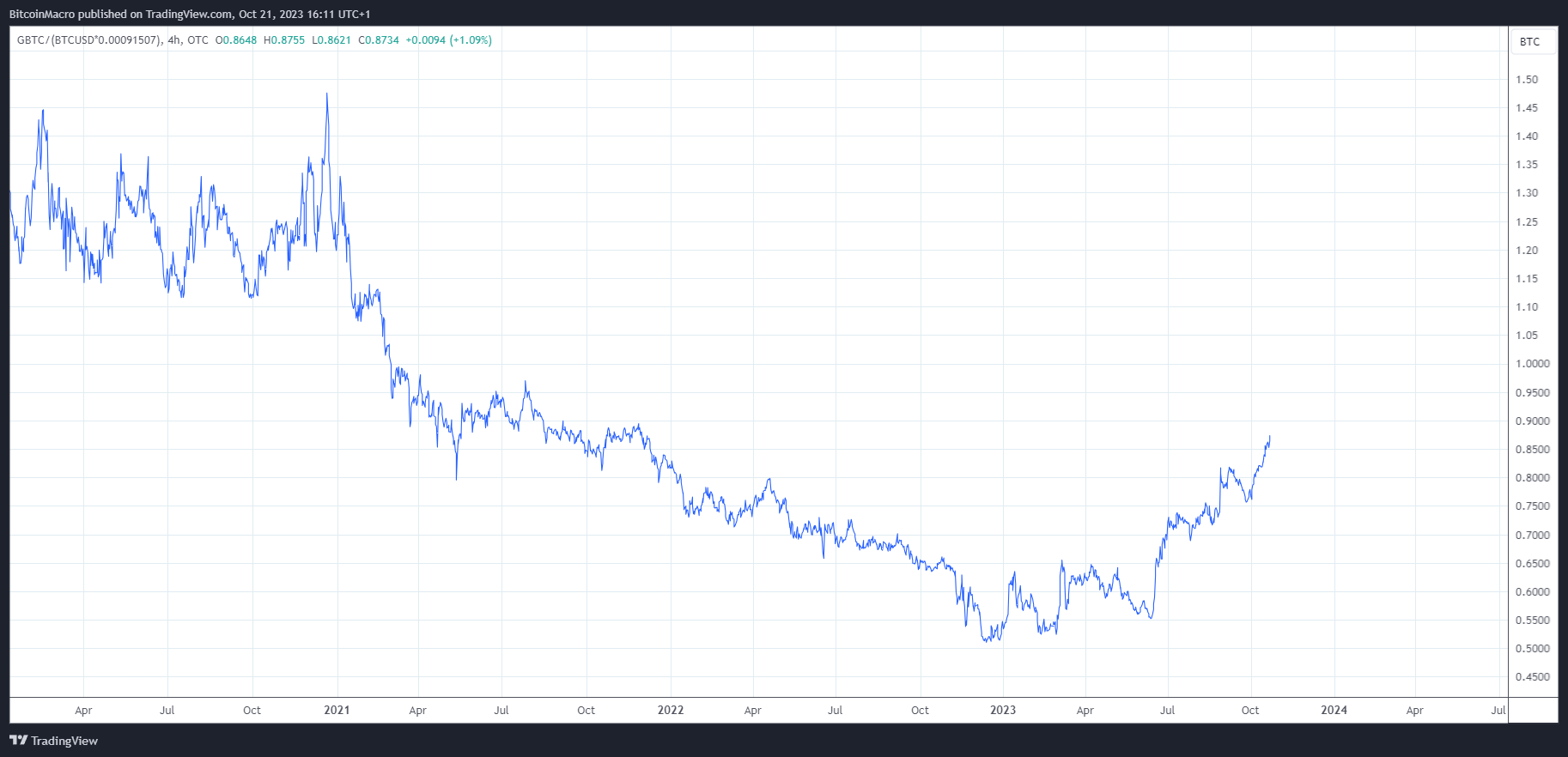Screen dimensions: 1568x757
Task: Click the 1.30 price axis label
Action: coord(1527,193)
